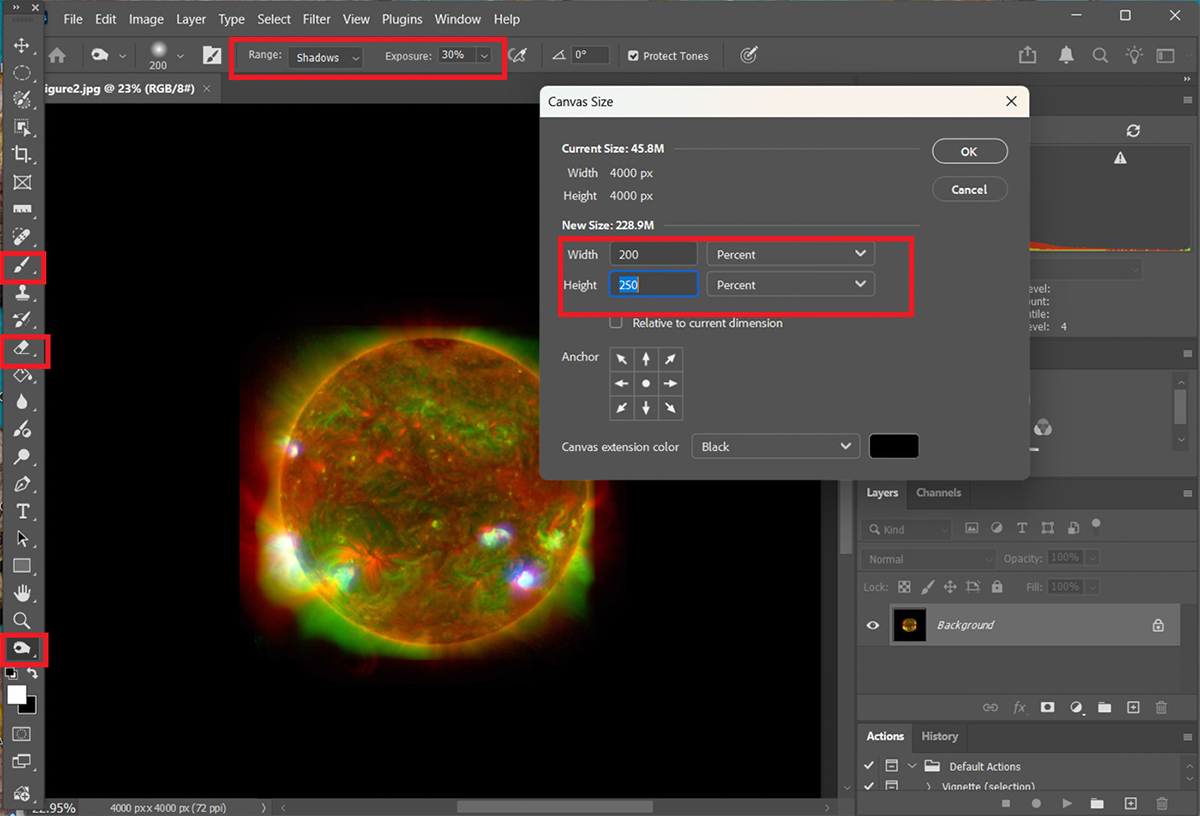1200x816 pixels.
Task: Open the Range Shadows dropdown
Action: [x=326, y=57]
